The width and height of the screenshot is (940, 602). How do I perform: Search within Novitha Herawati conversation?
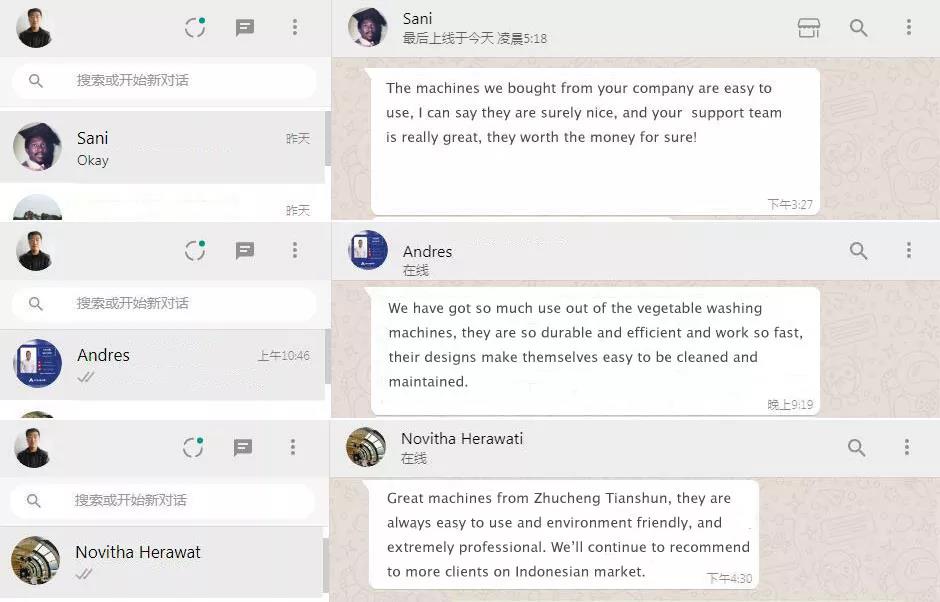click(x=857, y=447)
